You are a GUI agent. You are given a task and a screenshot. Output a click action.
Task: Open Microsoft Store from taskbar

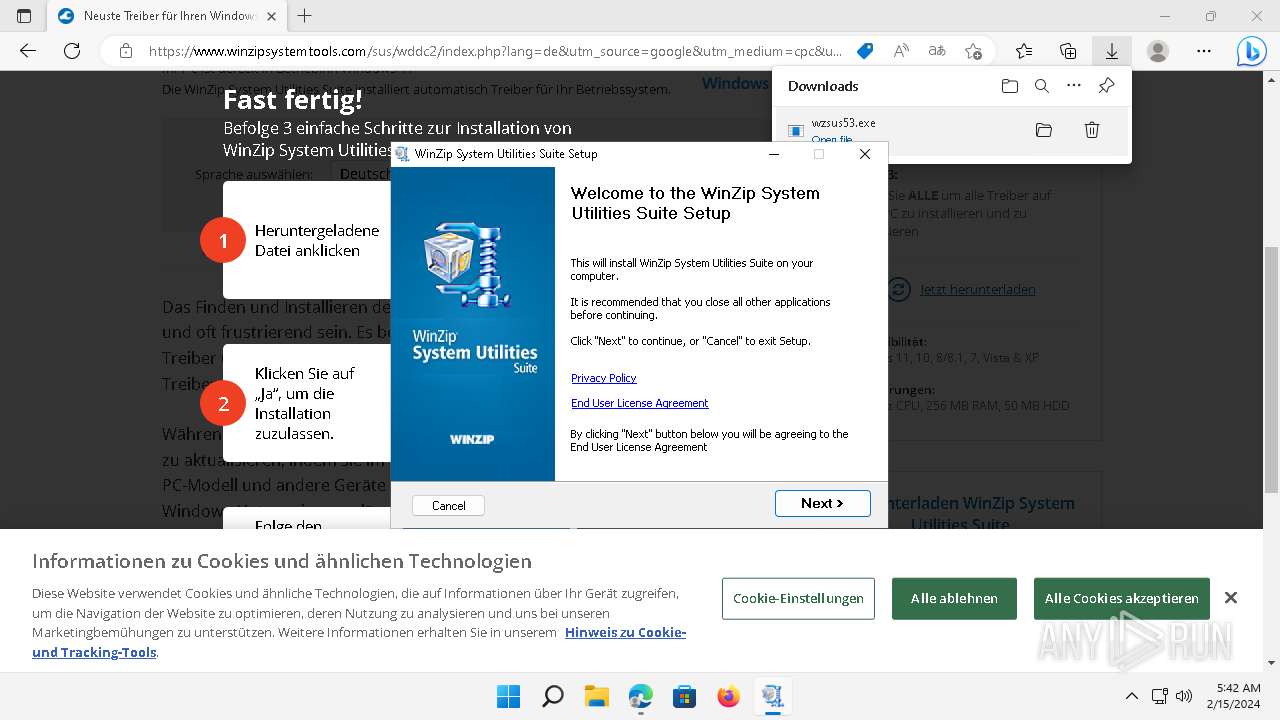pyautogui.click(x=684, y=696)
